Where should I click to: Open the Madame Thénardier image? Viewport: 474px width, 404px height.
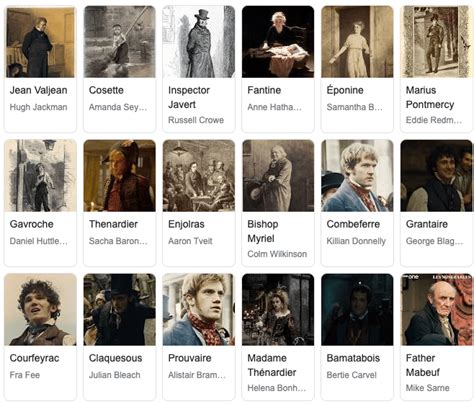point(278,310)
